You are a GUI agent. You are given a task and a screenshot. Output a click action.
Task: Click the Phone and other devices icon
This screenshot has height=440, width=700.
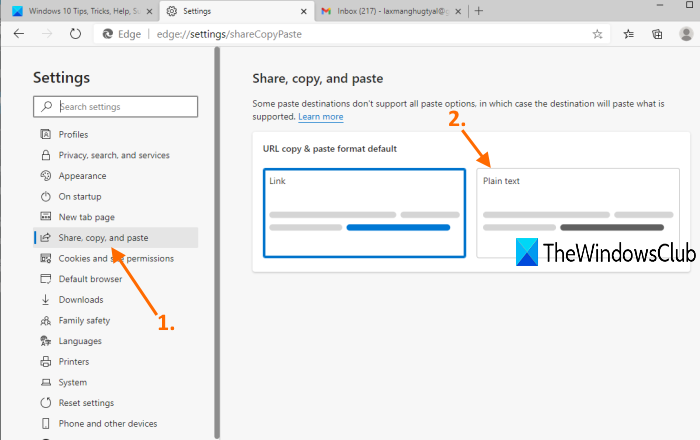coord(46,423)
